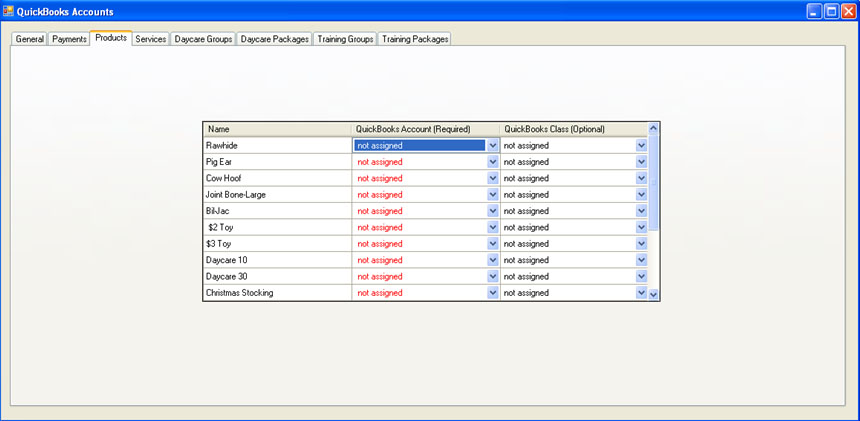Open the Daycare Groups tab
860x421 pixels.
[203, 39]
